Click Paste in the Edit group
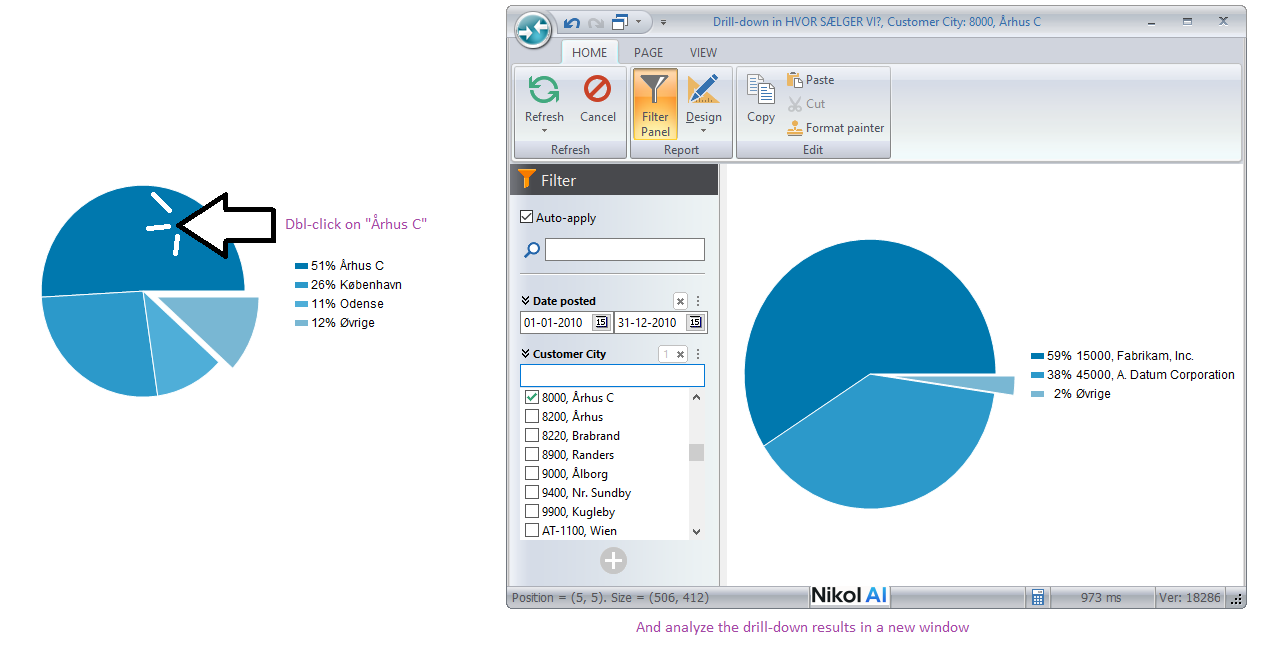 point(810,80)
